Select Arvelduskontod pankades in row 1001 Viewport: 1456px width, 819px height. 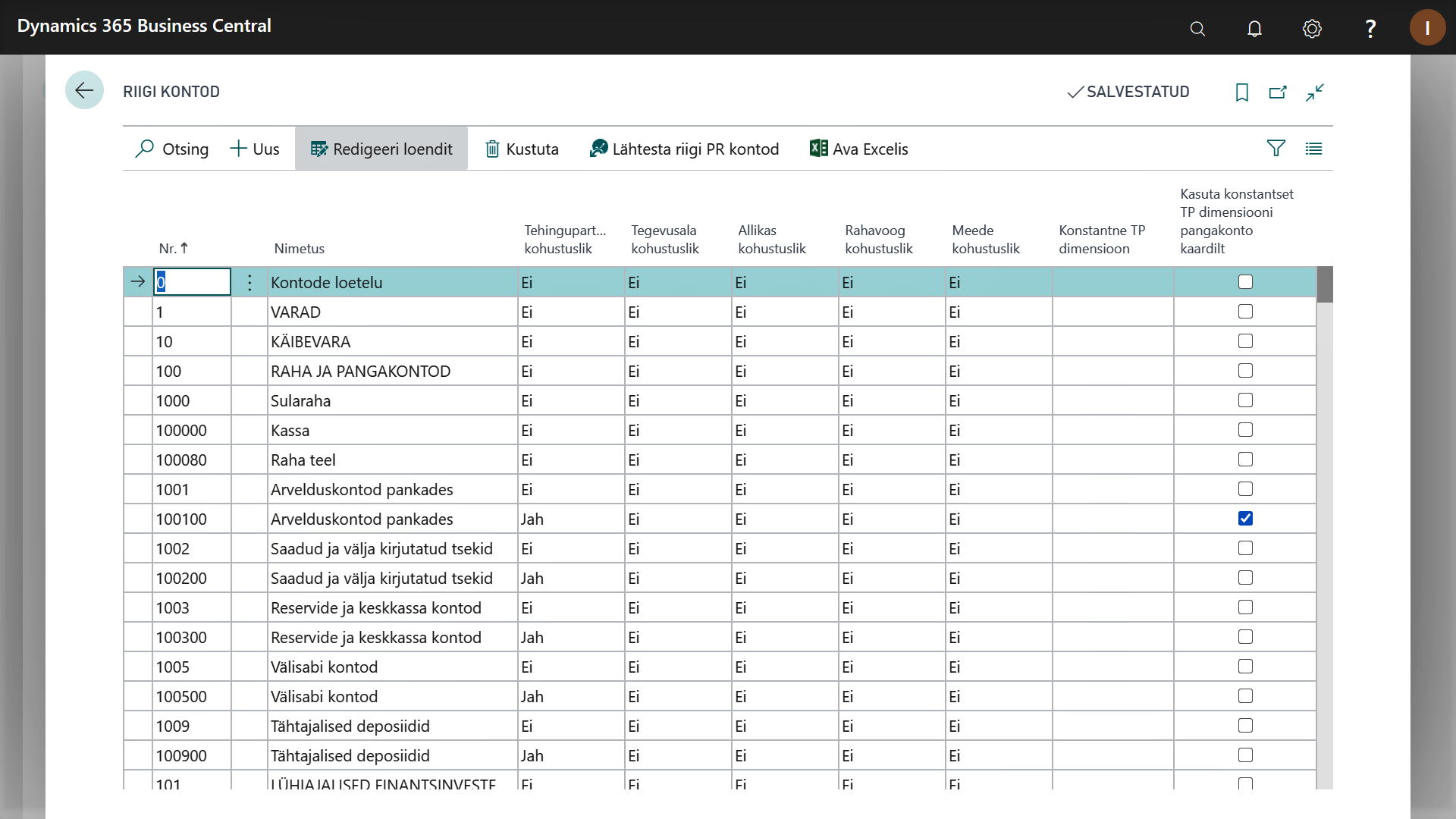(x=393, y=489)
